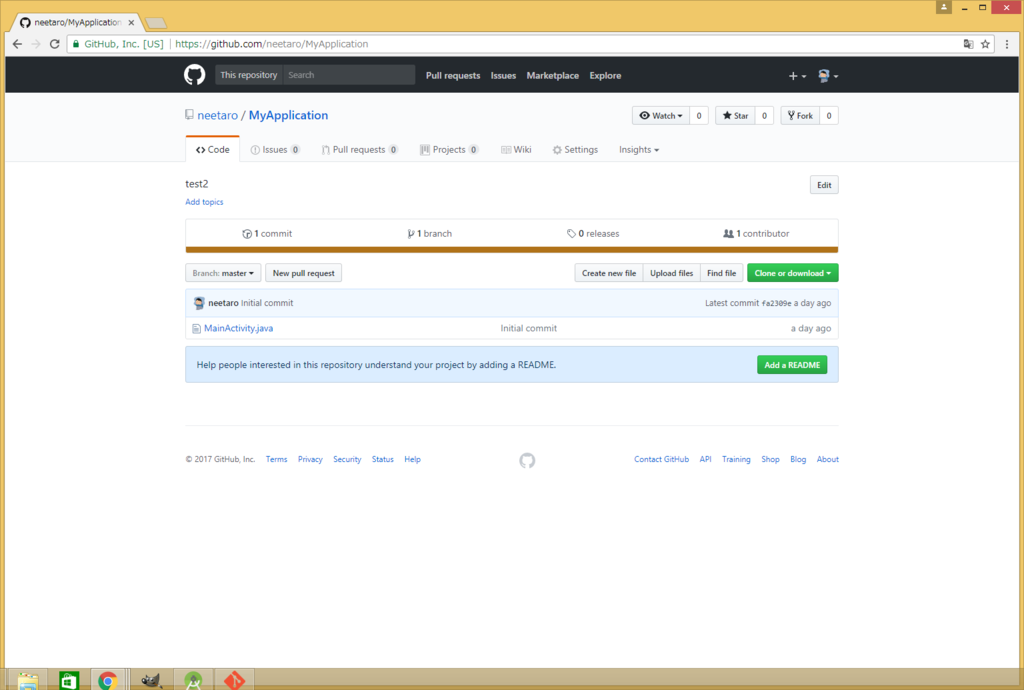Image resolution: width=1024 pixels, height=690 pixels.
Task: Open the green Store taskbar icon
Action: (x=69, y=681)
